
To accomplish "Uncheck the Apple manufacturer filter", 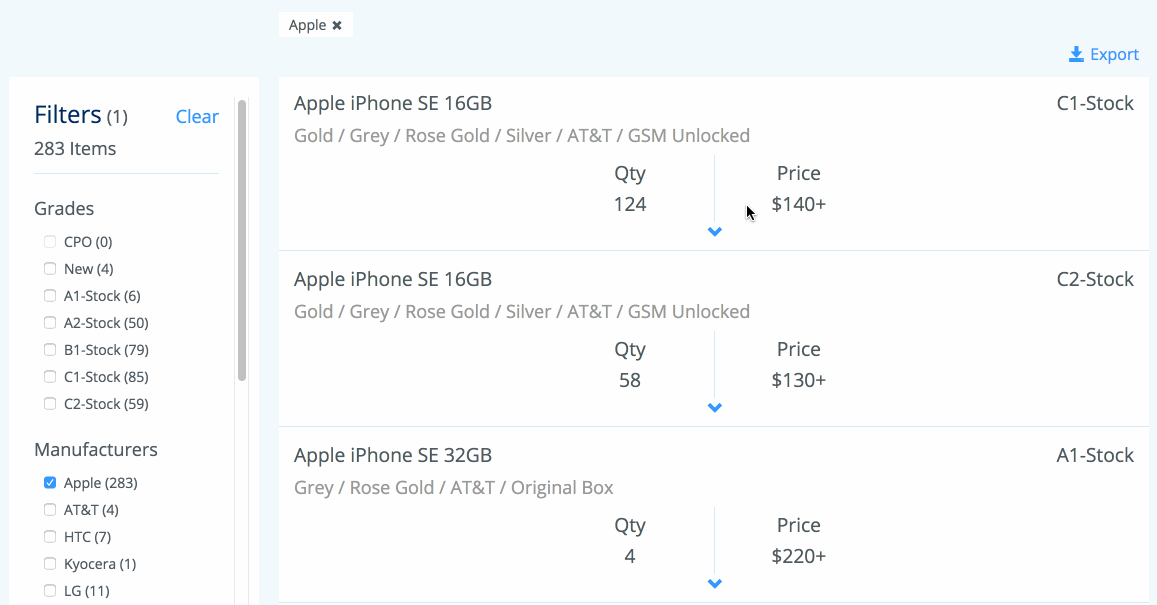I will (50, 483).
